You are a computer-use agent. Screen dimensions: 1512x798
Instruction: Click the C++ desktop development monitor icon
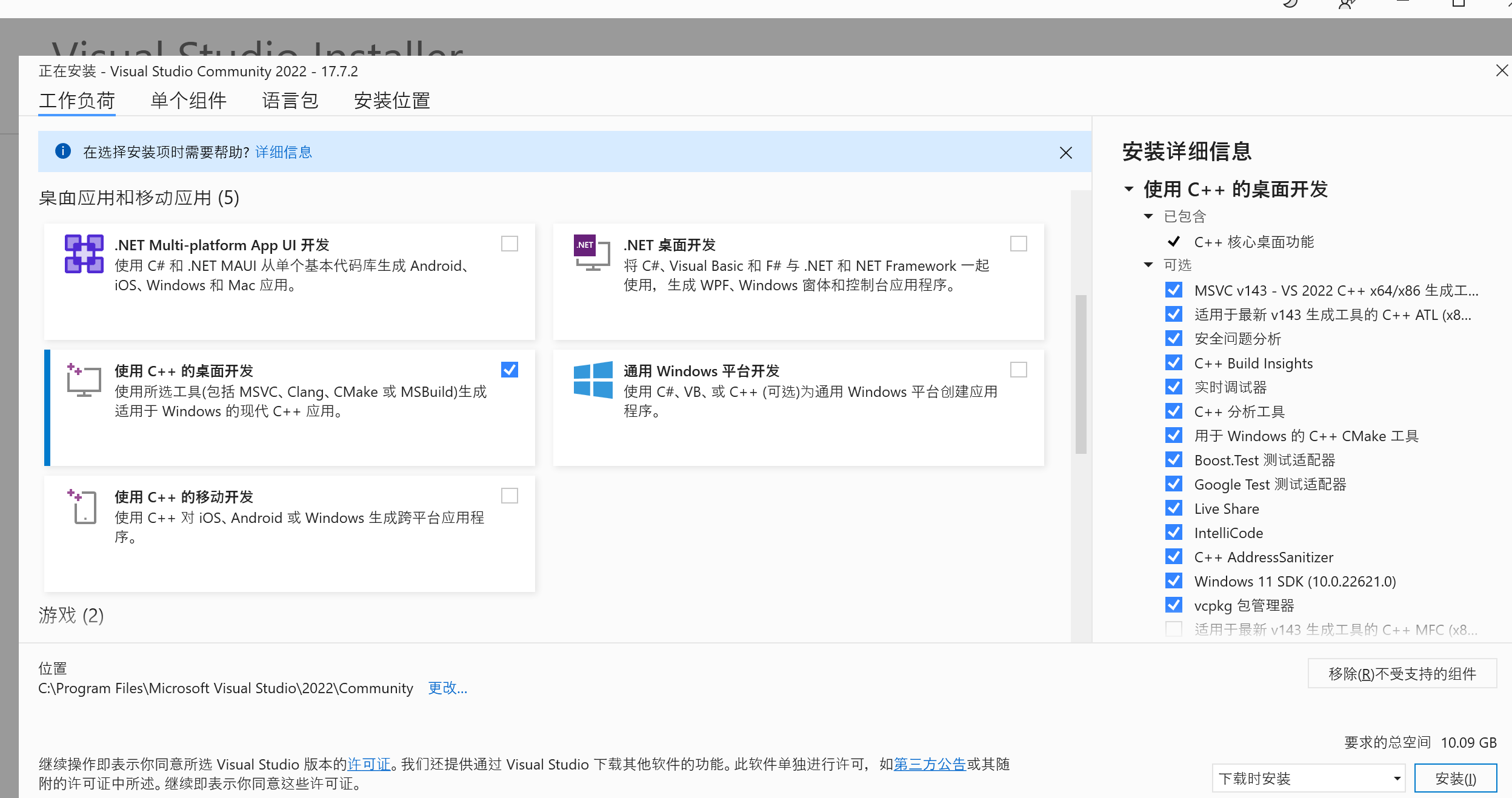84,381
